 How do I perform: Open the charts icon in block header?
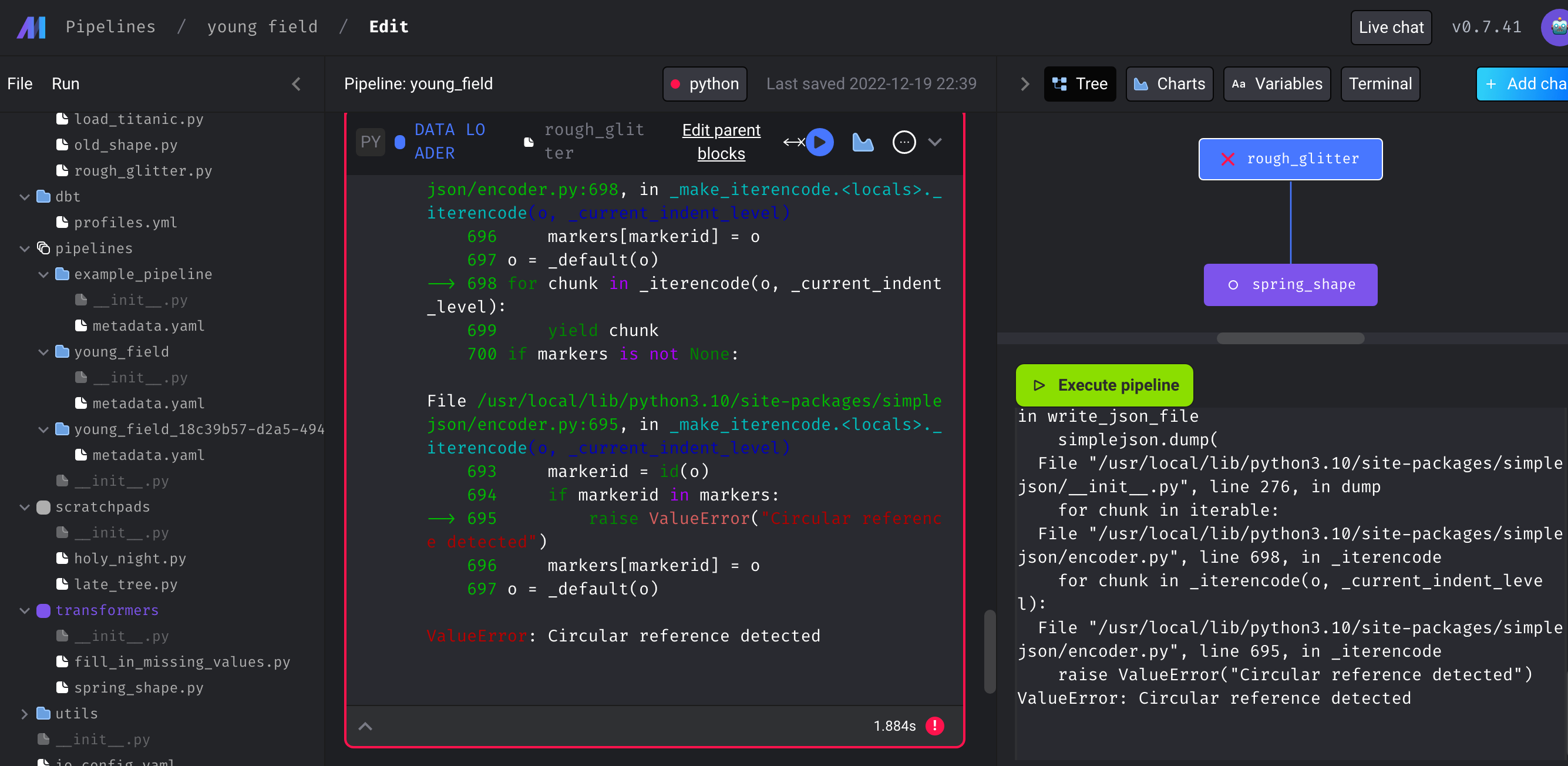click(x=863, y=142)
